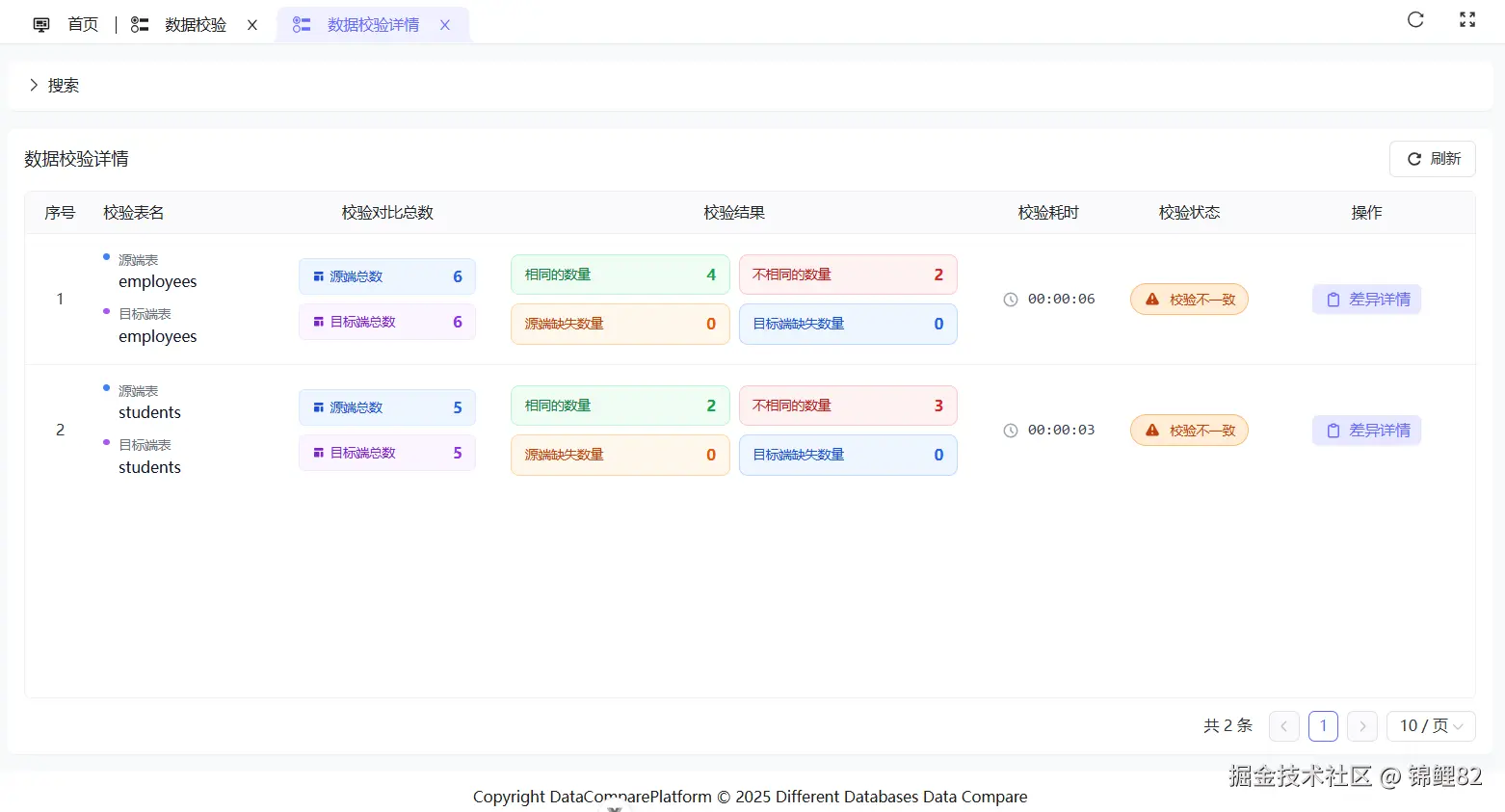1505x812 pixels.
Task: Close the 数据校验详情 tab
Action: tap(445, 25)
